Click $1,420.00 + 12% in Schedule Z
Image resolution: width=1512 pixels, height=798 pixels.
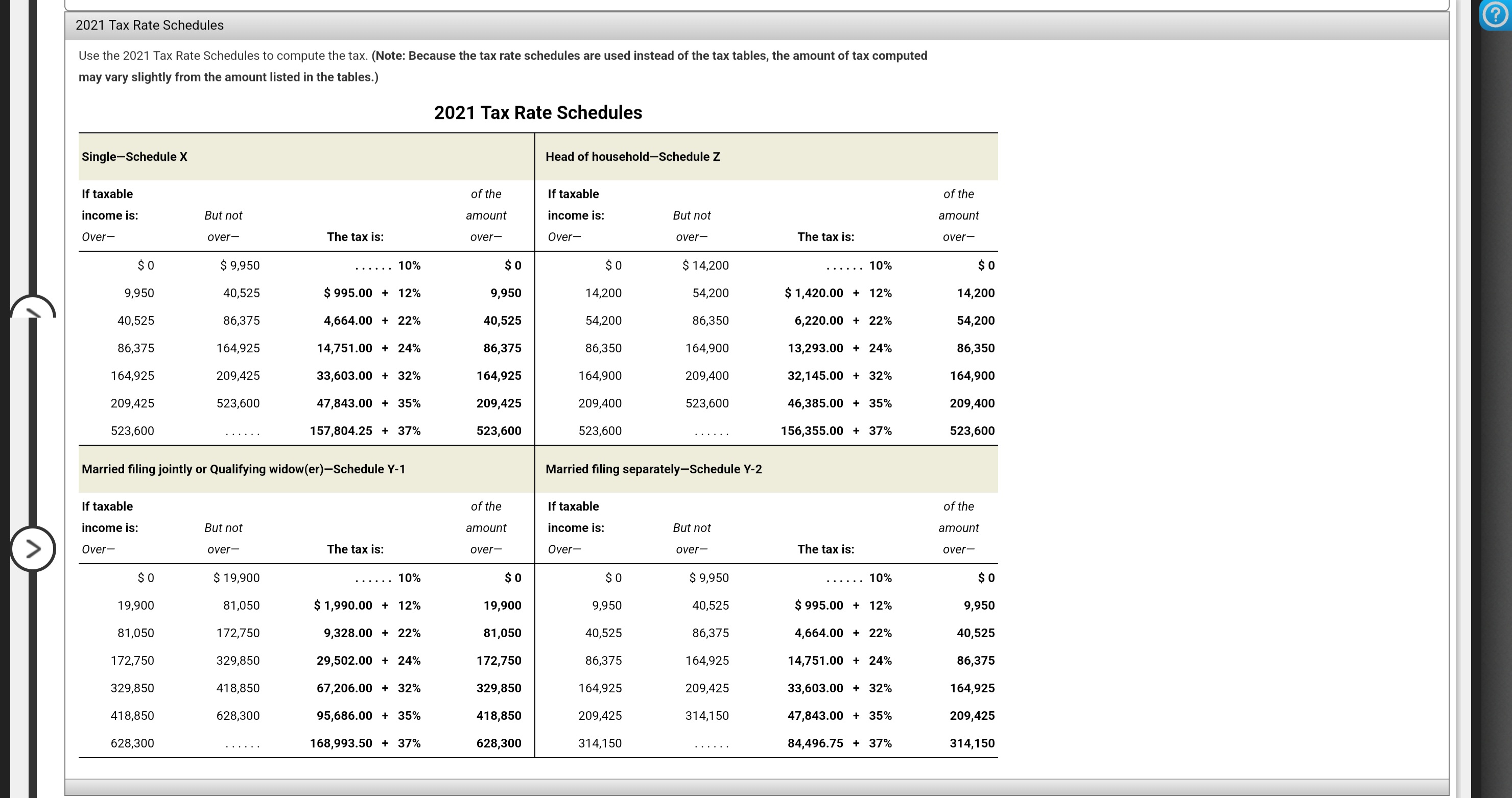pyautogui.click(x=838, y=293)
